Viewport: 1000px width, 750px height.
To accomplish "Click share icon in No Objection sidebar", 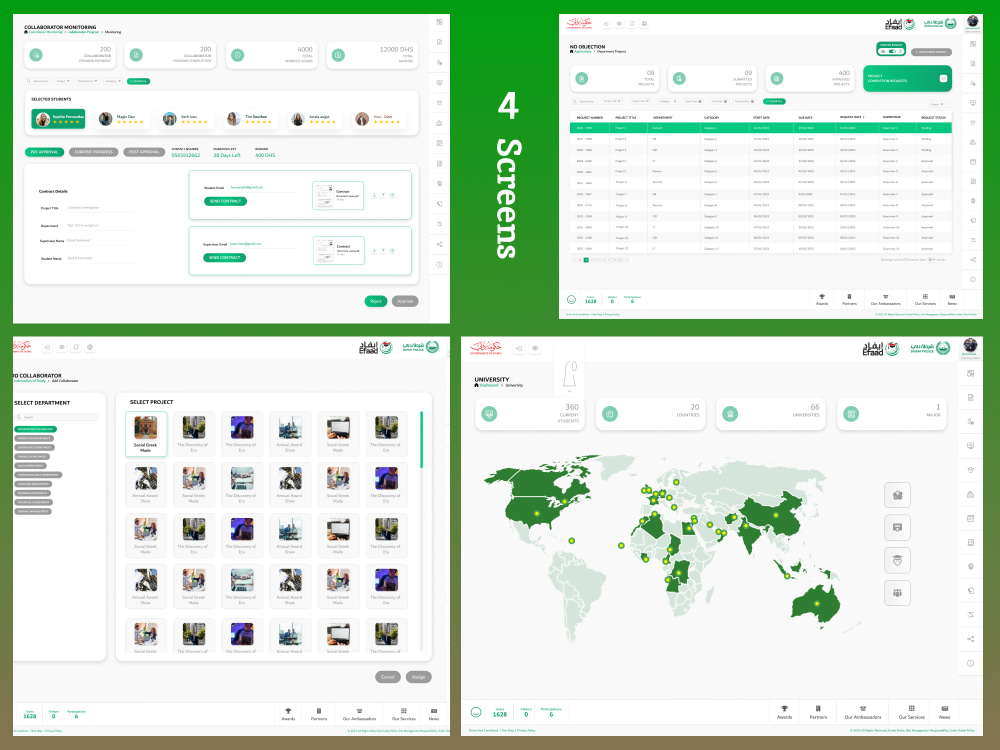I will pyautogui.click(x=973, y=260).
